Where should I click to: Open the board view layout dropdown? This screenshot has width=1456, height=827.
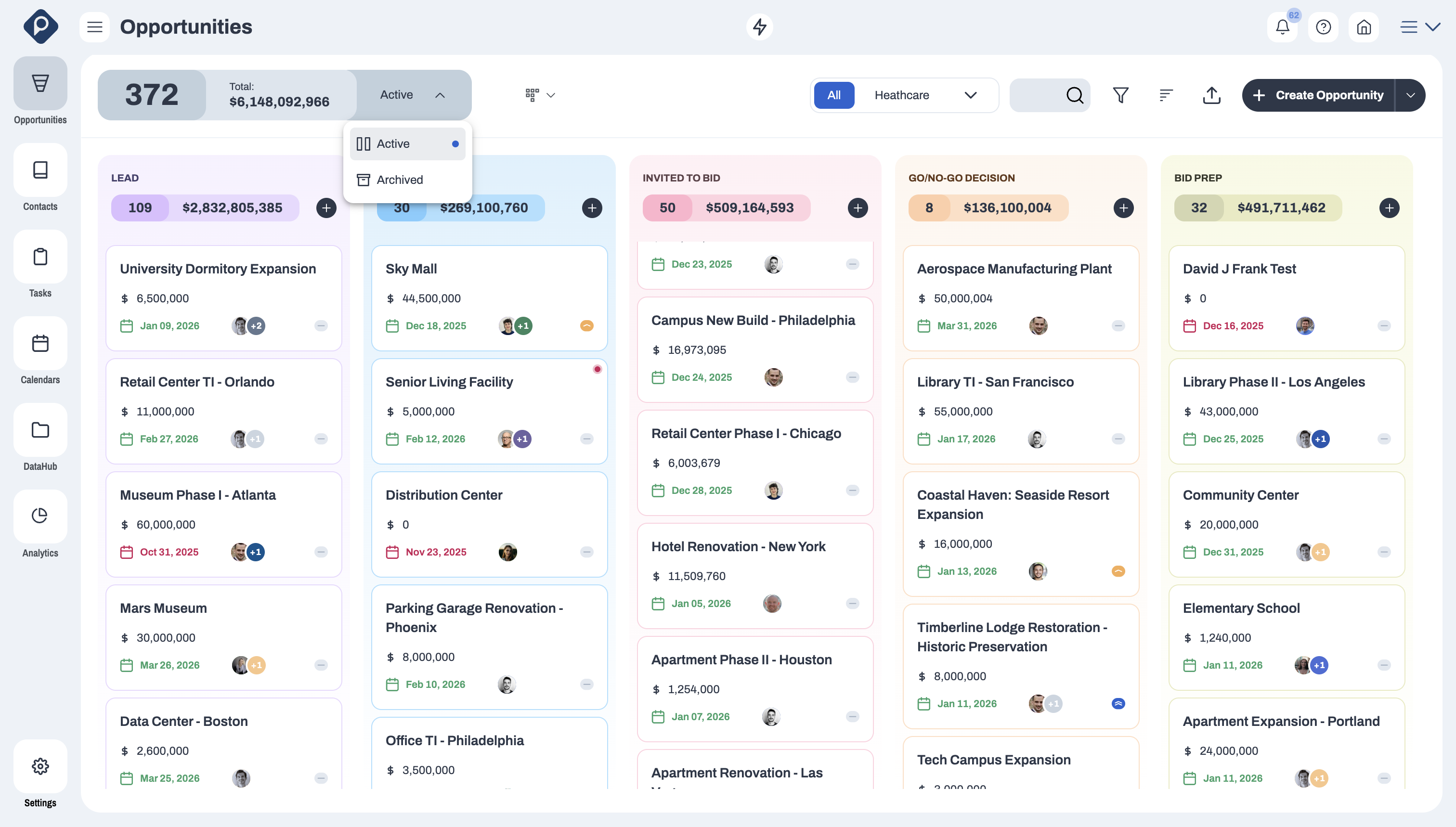(x=540, y=95)
